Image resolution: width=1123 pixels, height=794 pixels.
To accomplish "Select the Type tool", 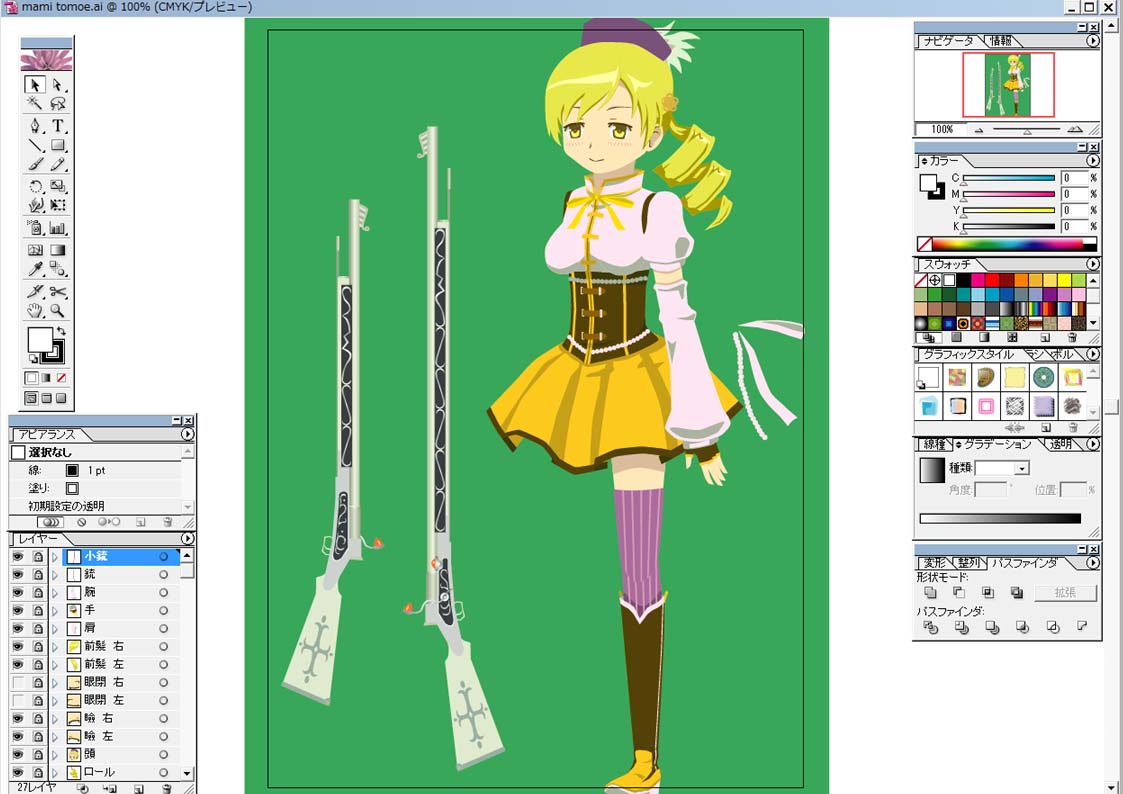I will coord(58,126).
